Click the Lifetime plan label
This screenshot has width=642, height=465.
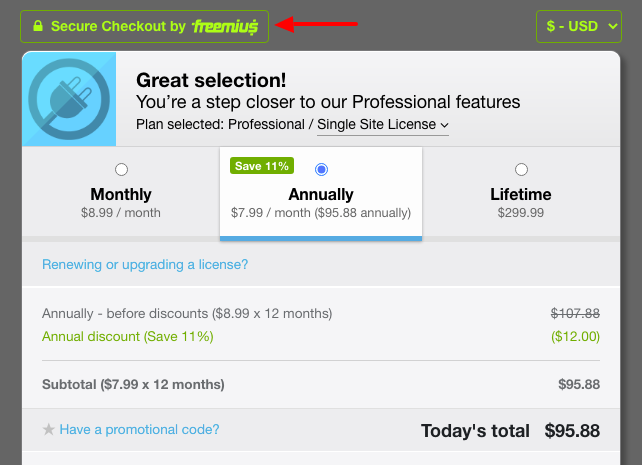(x=521, y=194)
